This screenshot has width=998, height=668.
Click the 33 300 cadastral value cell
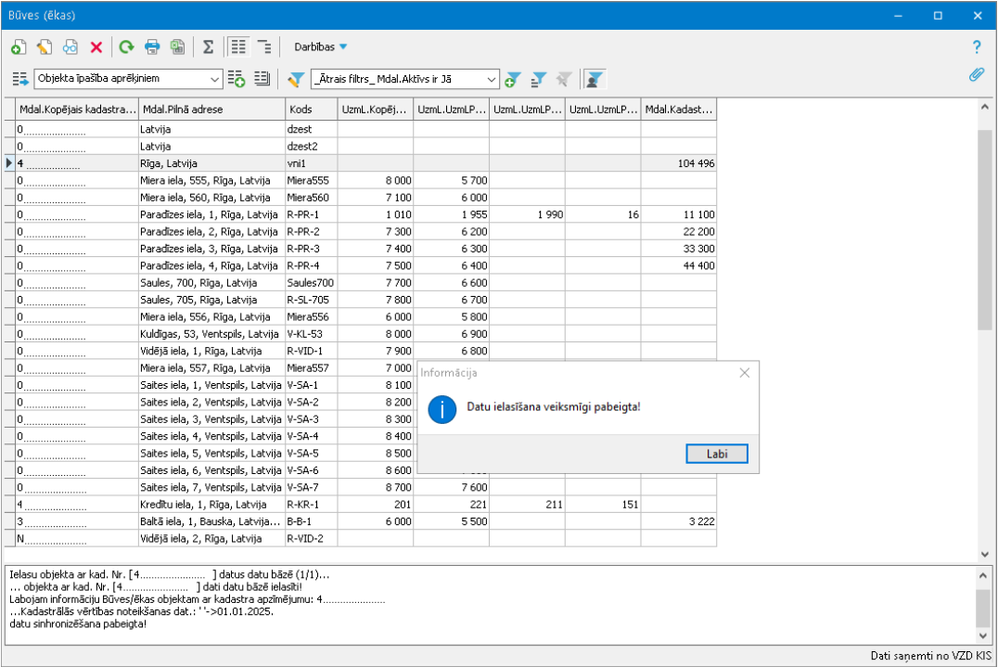(678, 249)
